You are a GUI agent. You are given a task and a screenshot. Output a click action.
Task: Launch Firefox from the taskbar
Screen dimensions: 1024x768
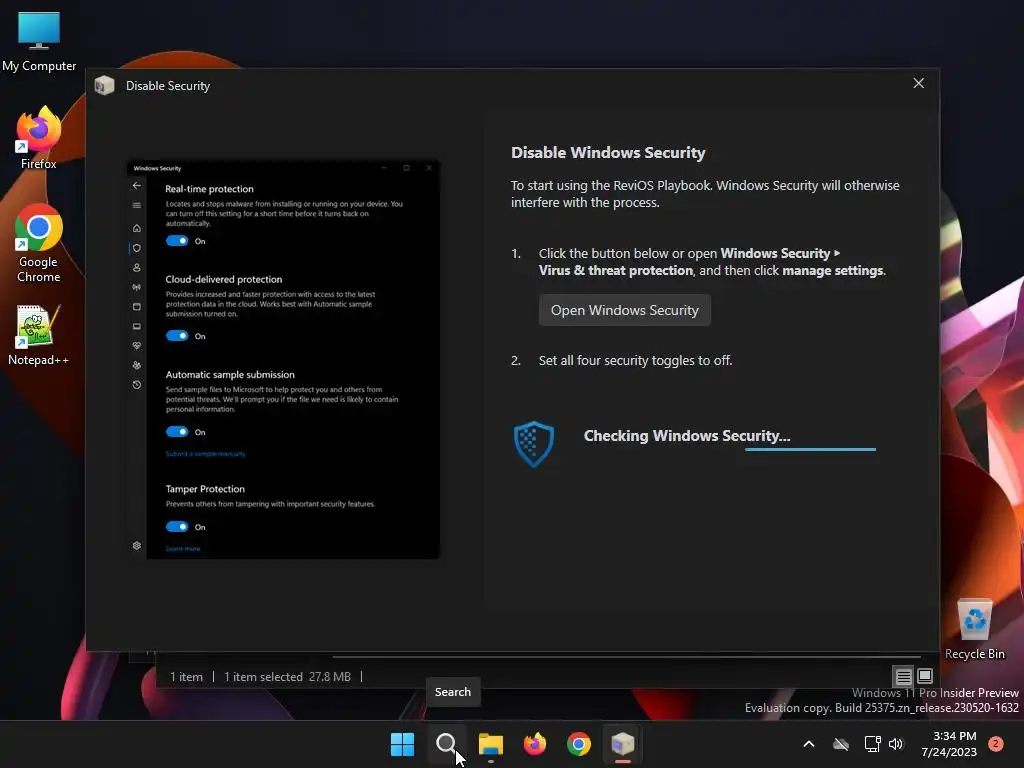[x=535, y=744]
